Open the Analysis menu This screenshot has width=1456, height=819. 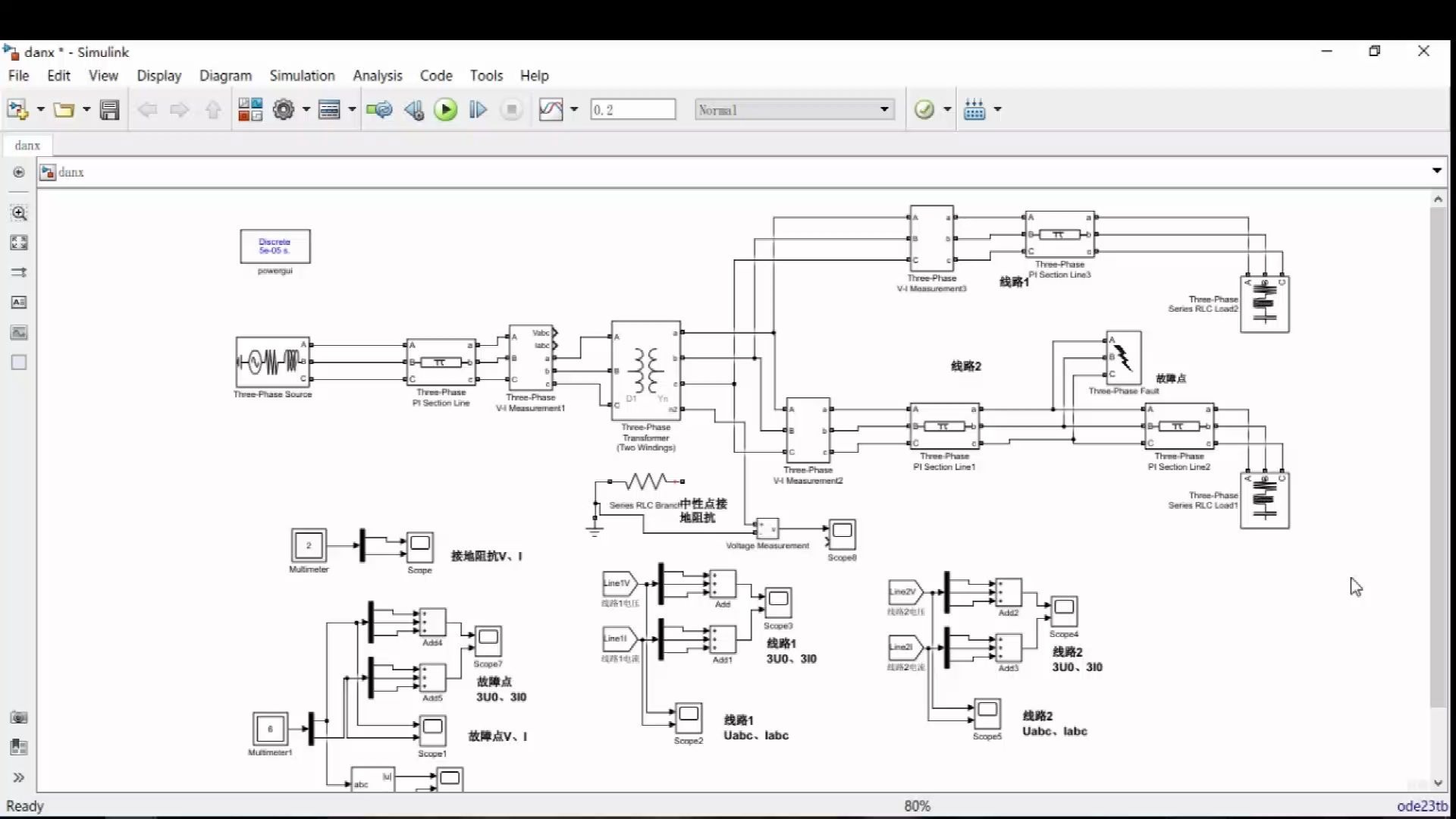click(377, 76)
